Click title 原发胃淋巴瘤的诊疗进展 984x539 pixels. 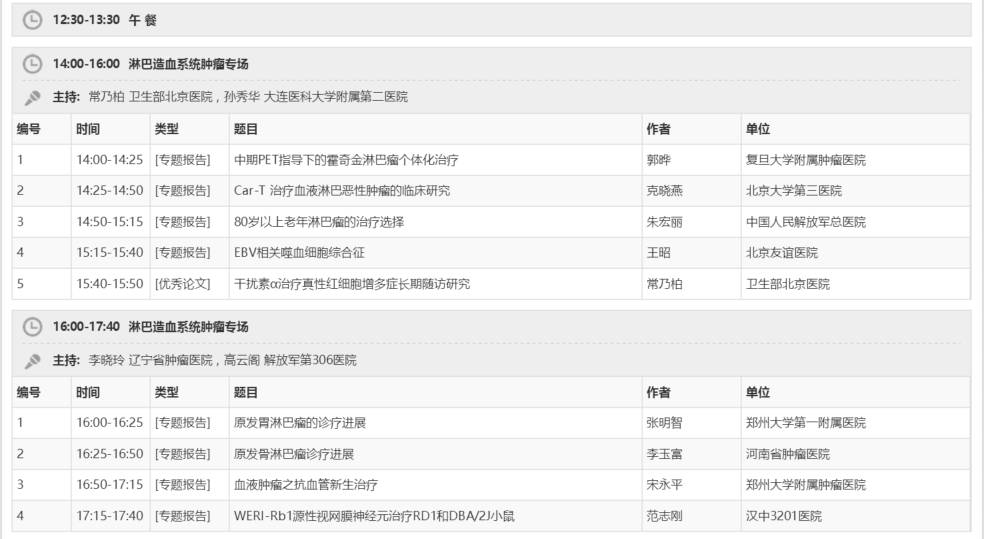point(300,423)
